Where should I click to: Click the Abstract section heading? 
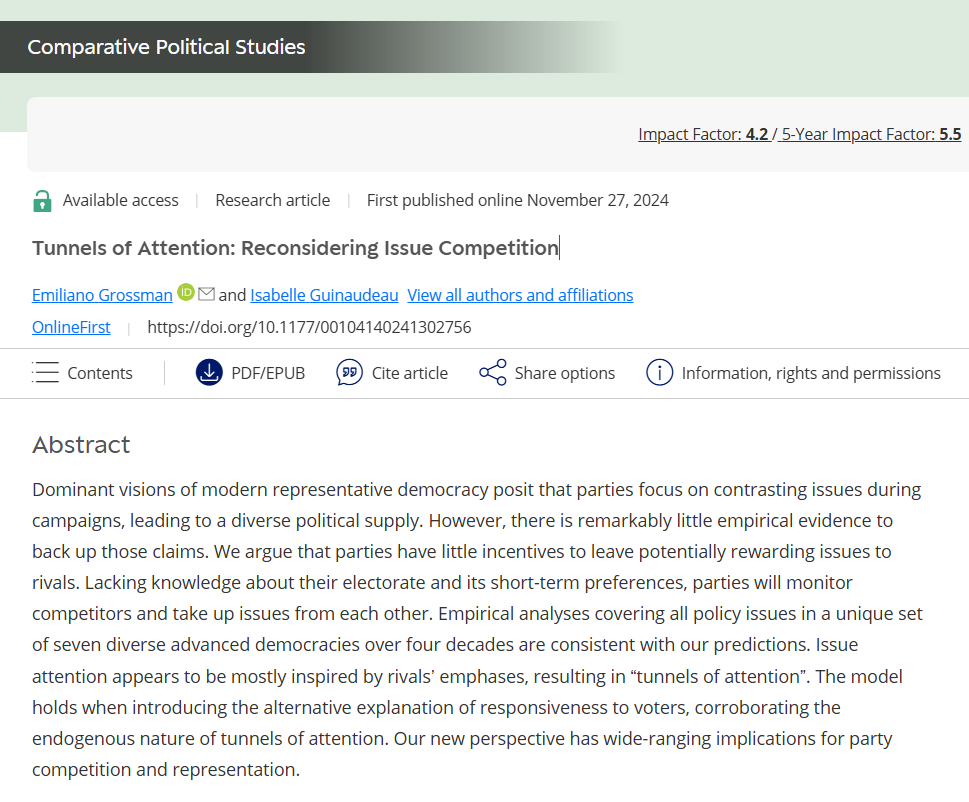[81, 445]
